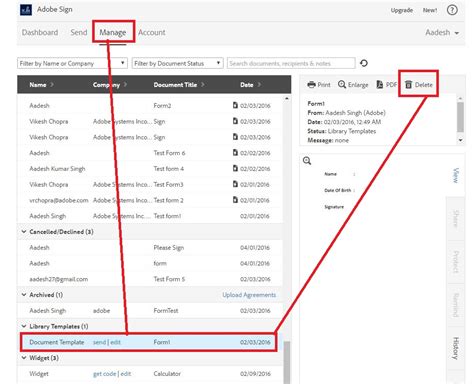
Task: Select the aadesh27@gmail.com row
Action: (x=150, y=279)
